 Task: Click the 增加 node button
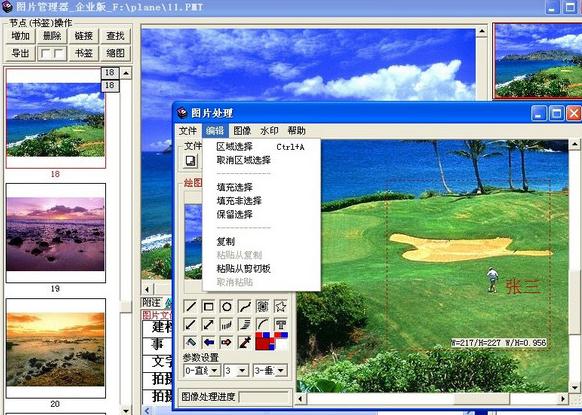21,36
